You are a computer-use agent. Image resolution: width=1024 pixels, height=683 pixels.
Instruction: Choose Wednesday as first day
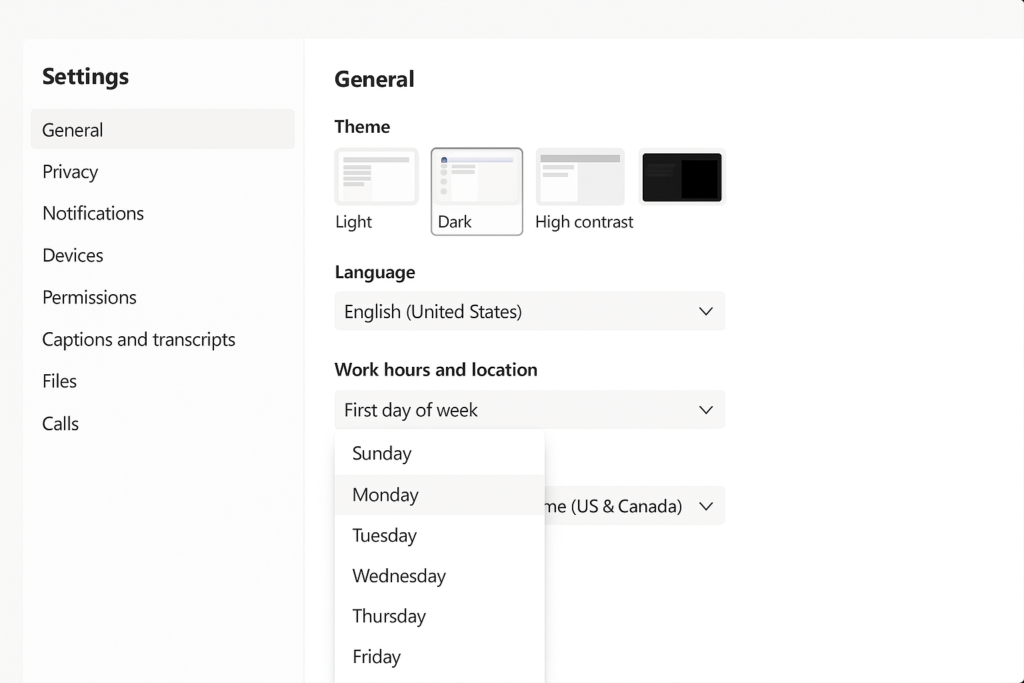point(440,576)
